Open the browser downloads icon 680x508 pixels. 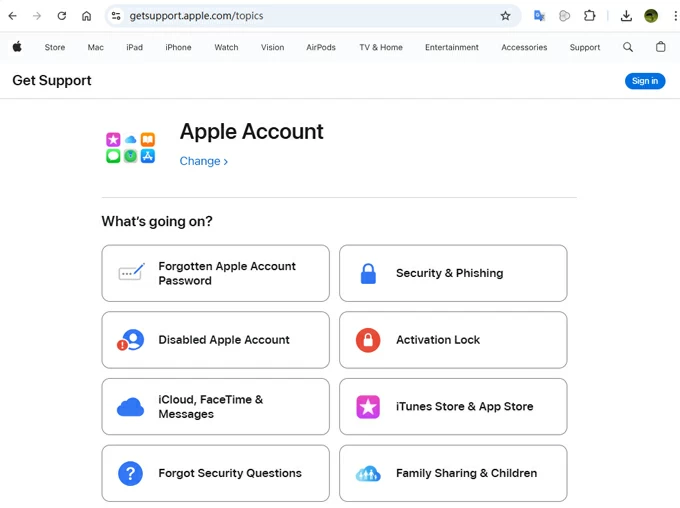point(626,16)
